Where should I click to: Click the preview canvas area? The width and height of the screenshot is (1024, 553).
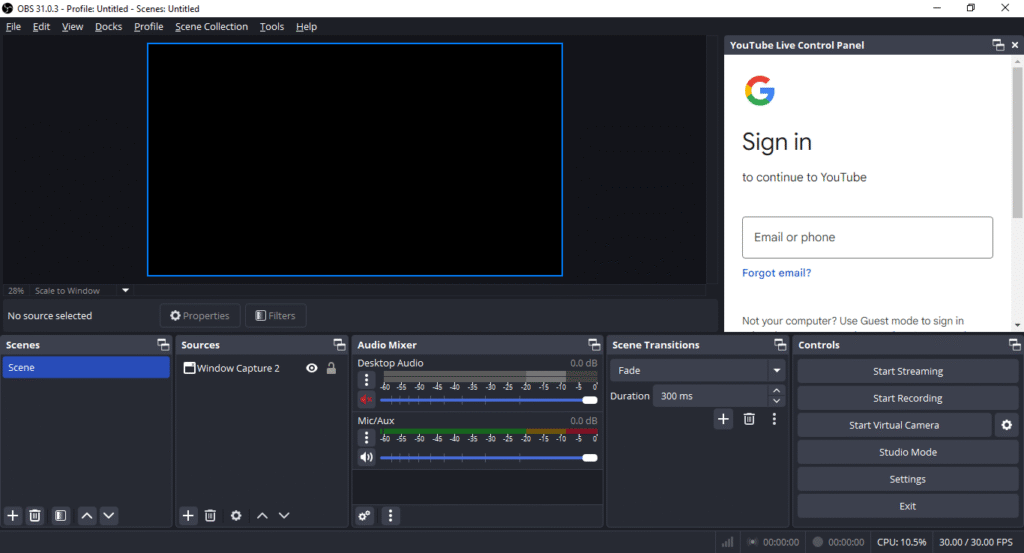pos(355,160)
